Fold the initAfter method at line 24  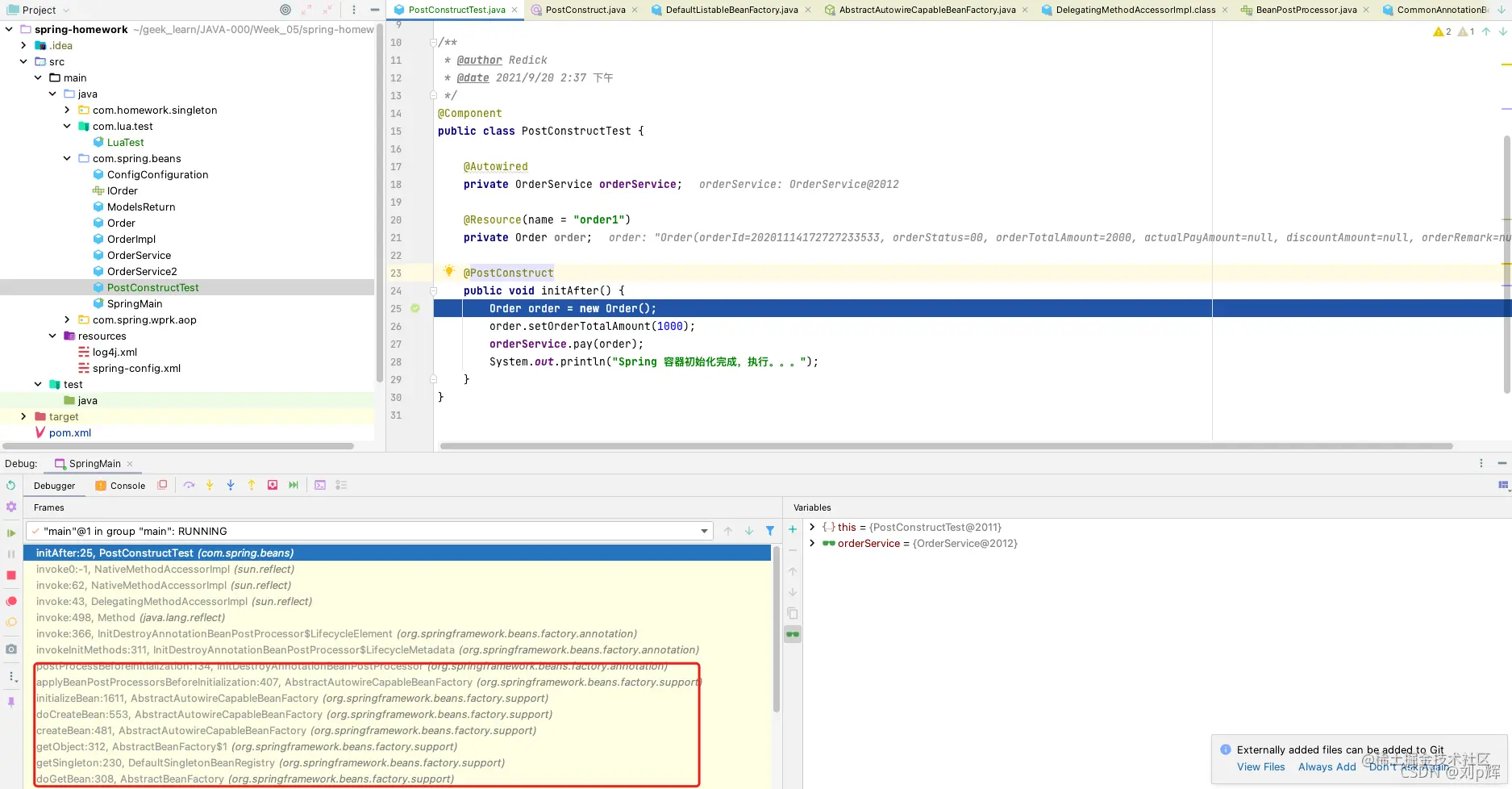433,290
